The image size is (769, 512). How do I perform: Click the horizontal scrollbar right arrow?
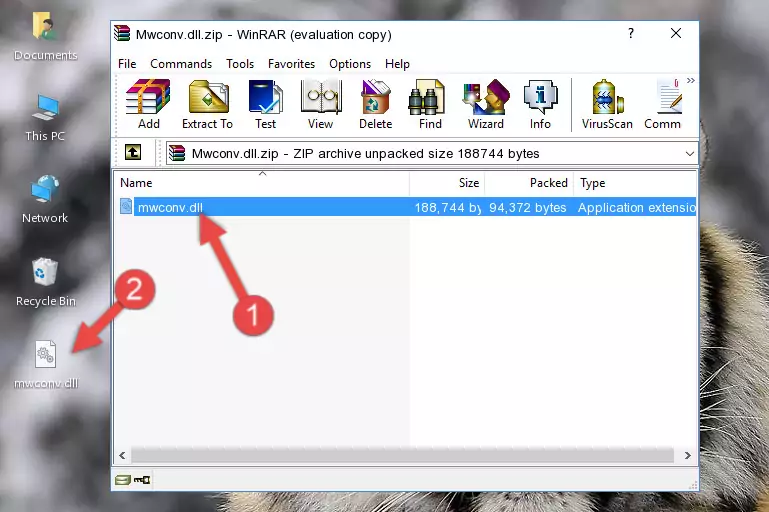688,456
